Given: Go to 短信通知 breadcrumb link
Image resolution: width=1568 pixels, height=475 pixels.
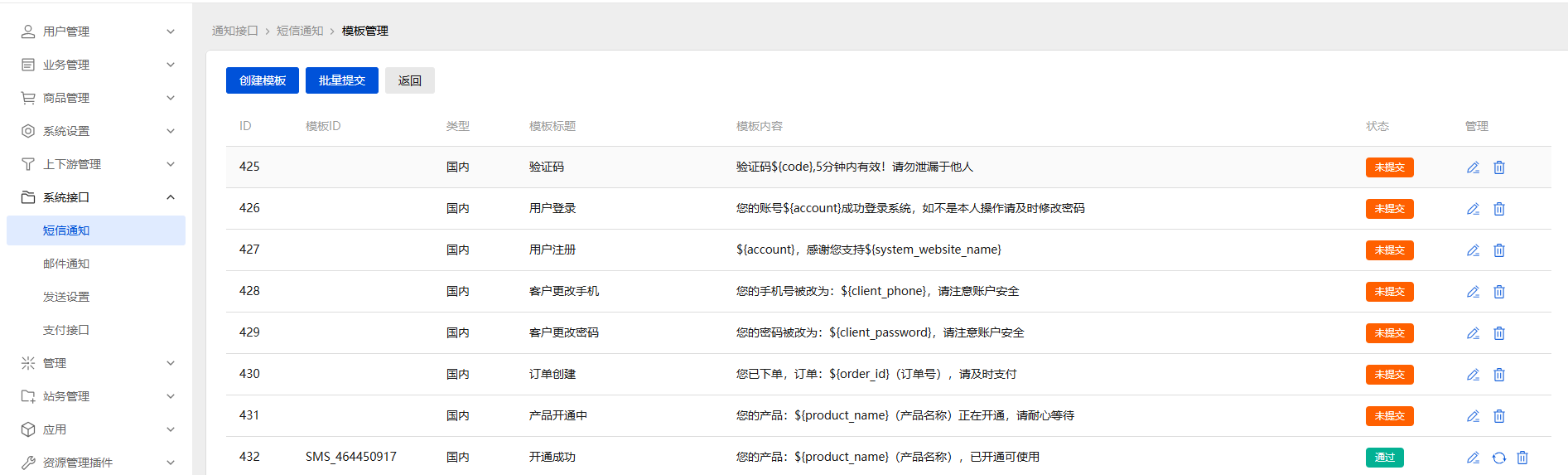Looking at the screenshot, I should pyautogui.click(x=300, y=31).
